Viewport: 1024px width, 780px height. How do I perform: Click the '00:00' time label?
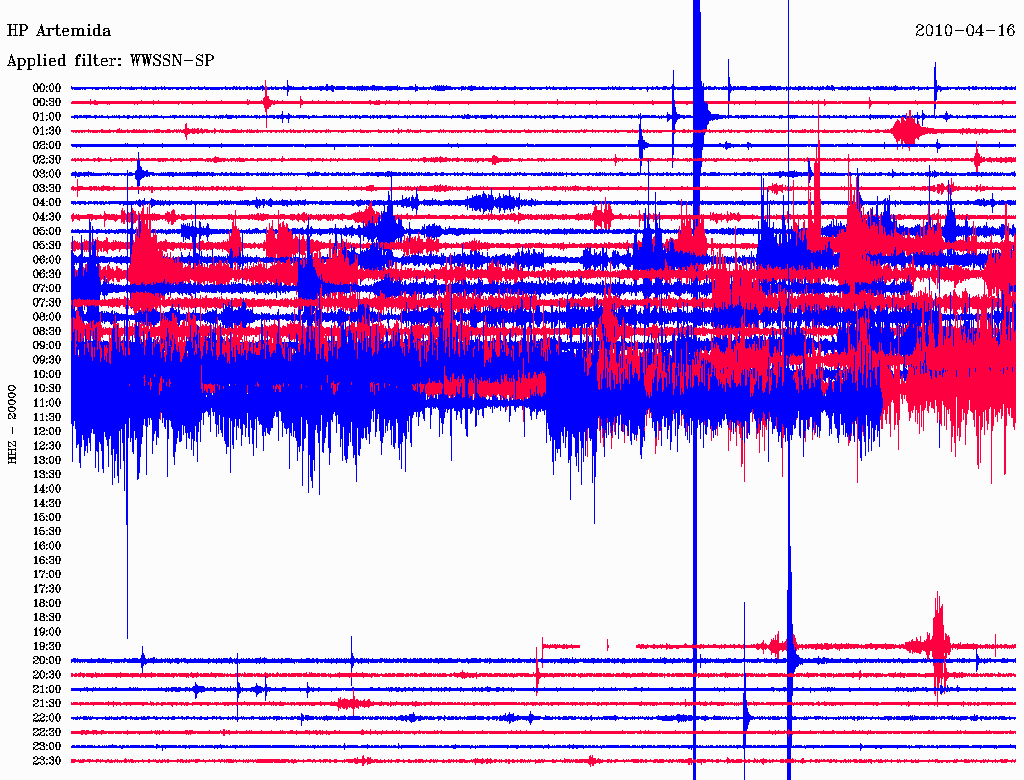pos(47,88)
